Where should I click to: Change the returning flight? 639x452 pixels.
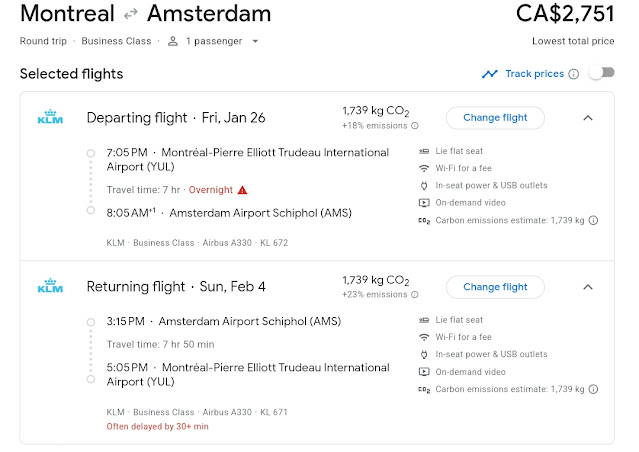495,287
